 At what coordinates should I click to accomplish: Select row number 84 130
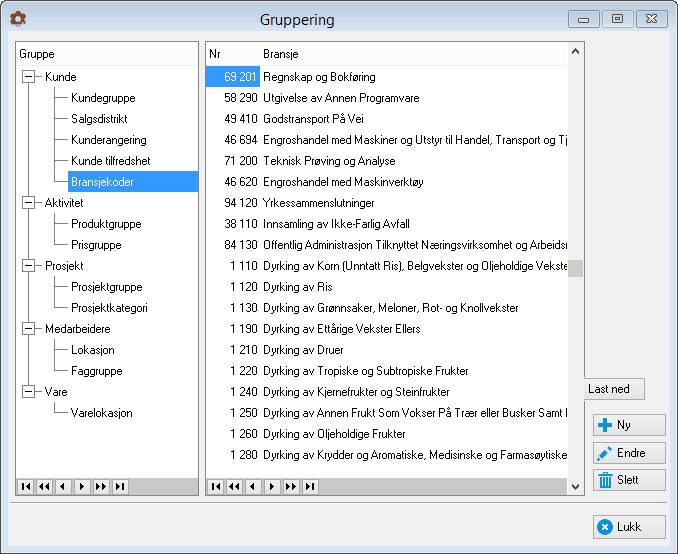(387, 245)
